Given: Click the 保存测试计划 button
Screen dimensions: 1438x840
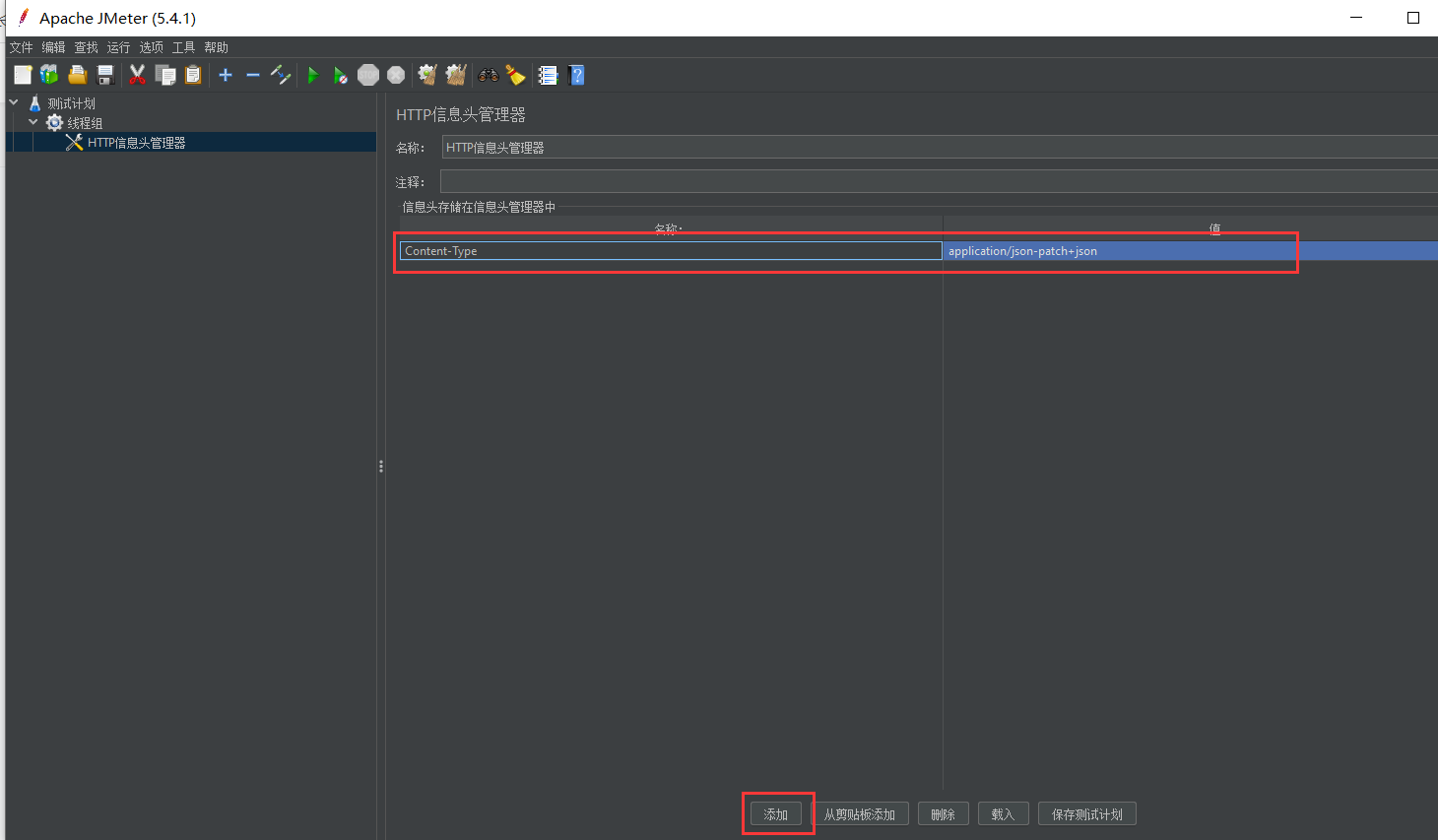Looking at the screenshot, I should pos(1087,814).
